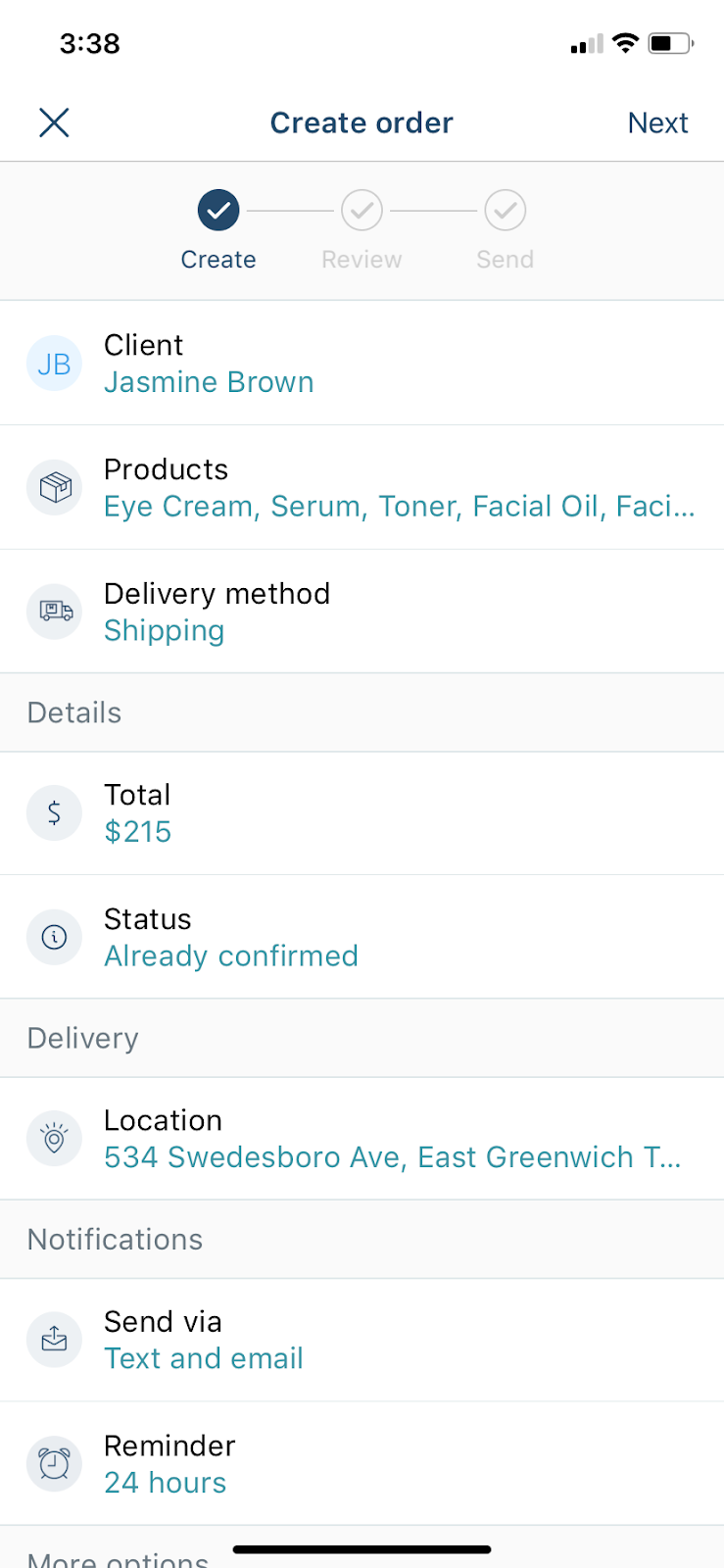Tap the Products box icon
Image resolution: width=724 pixels, height=1568 pixels.
pyautogui.click(x=54, y=487)
